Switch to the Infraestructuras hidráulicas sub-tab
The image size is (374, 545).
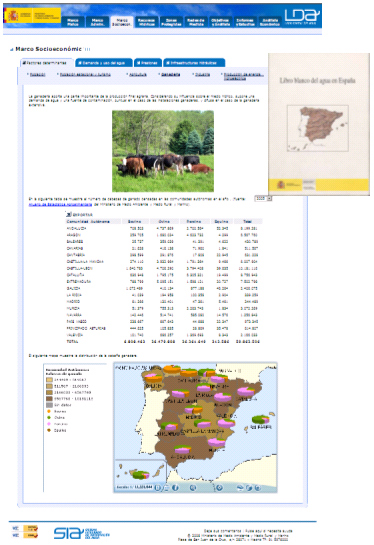pyautogui.click(x=194, y=63)
